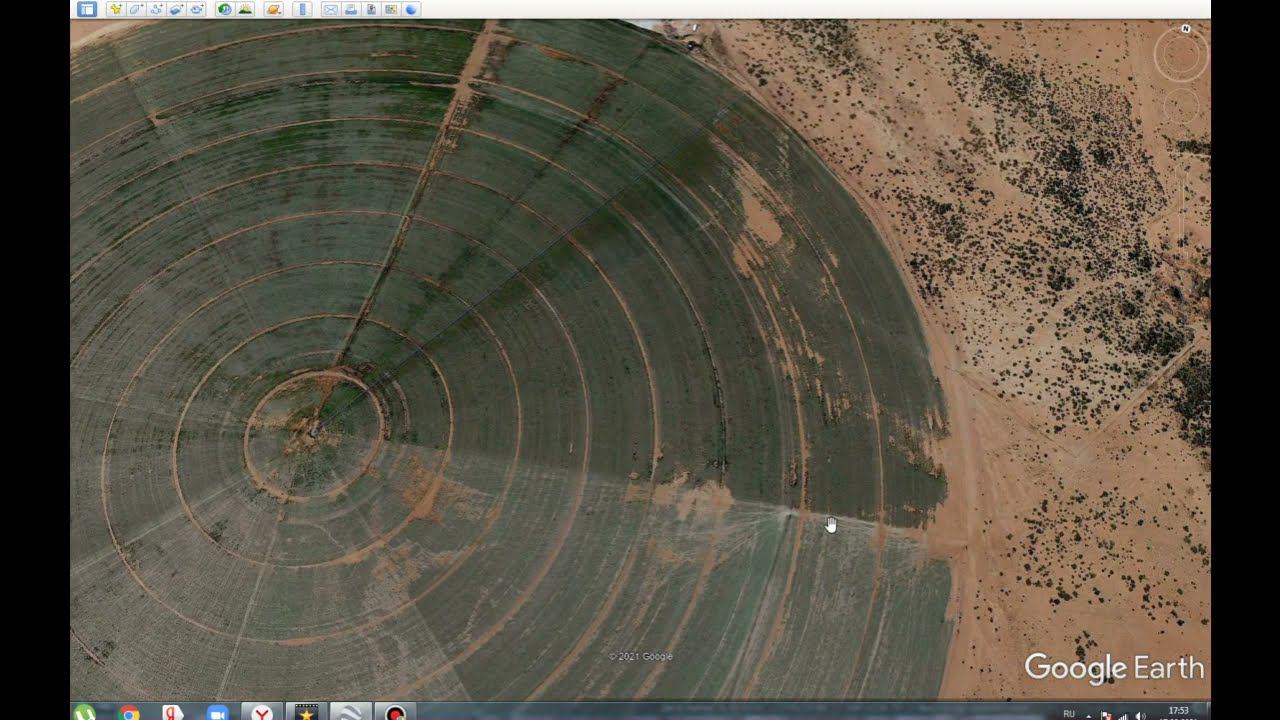Open uTorrent from the taskbar
1280x720 pixels.
point(85,713)
